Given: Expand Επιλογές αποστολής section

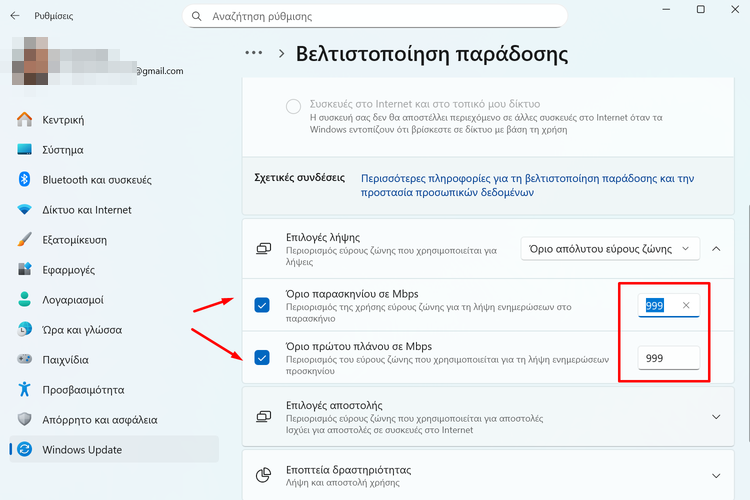Looking at the screenshot, I should (716, 416).
